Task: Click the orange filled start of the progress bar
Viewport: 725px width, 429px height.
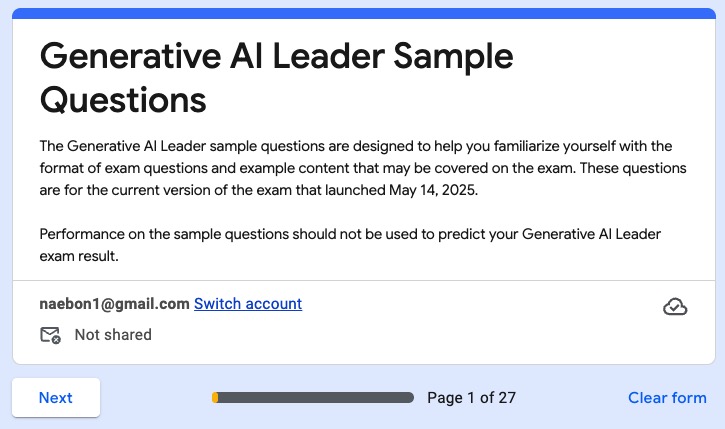Action: pos(215,398)
